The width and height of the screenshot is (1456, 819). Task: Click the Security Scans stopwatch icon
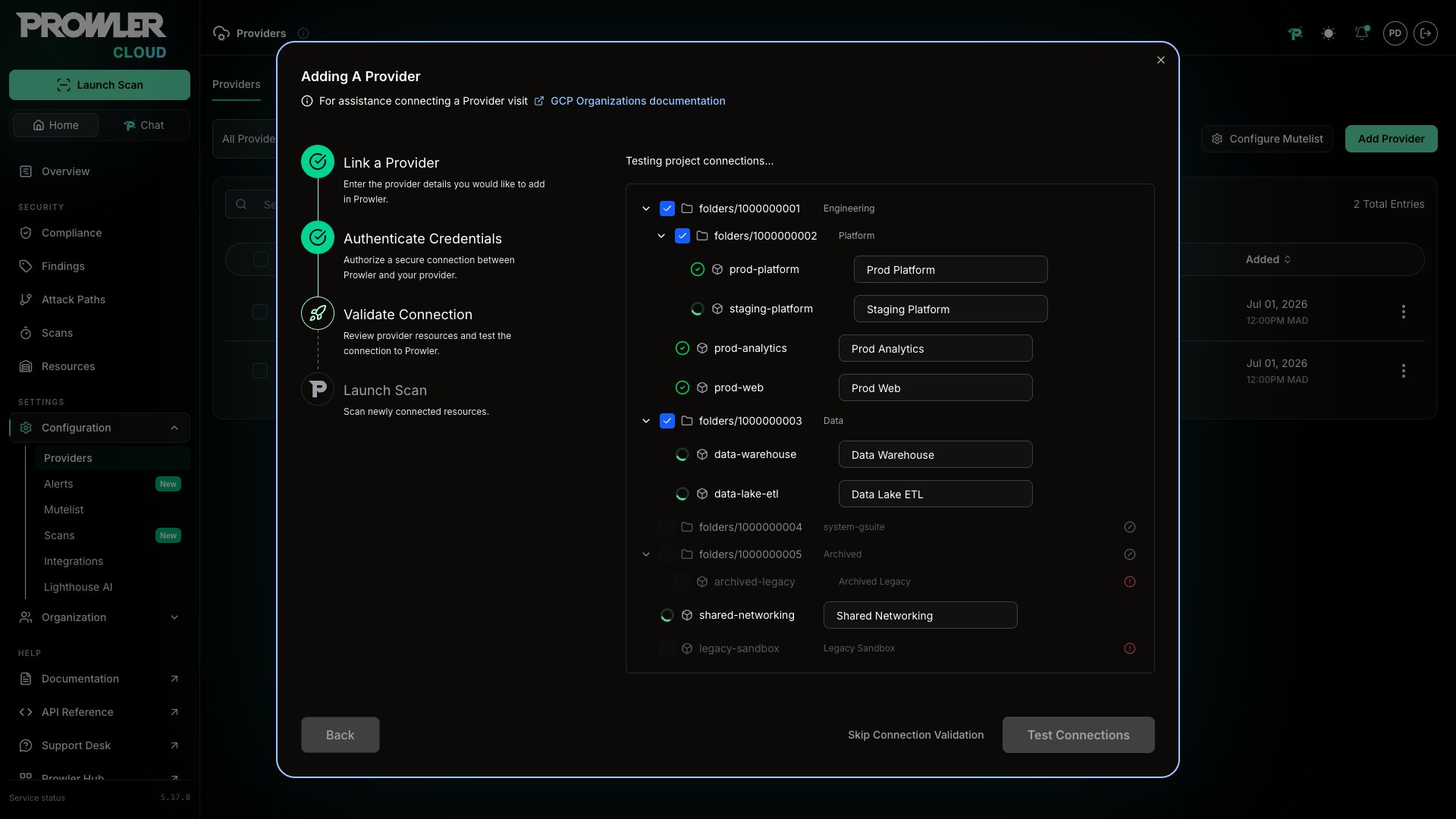26,333
